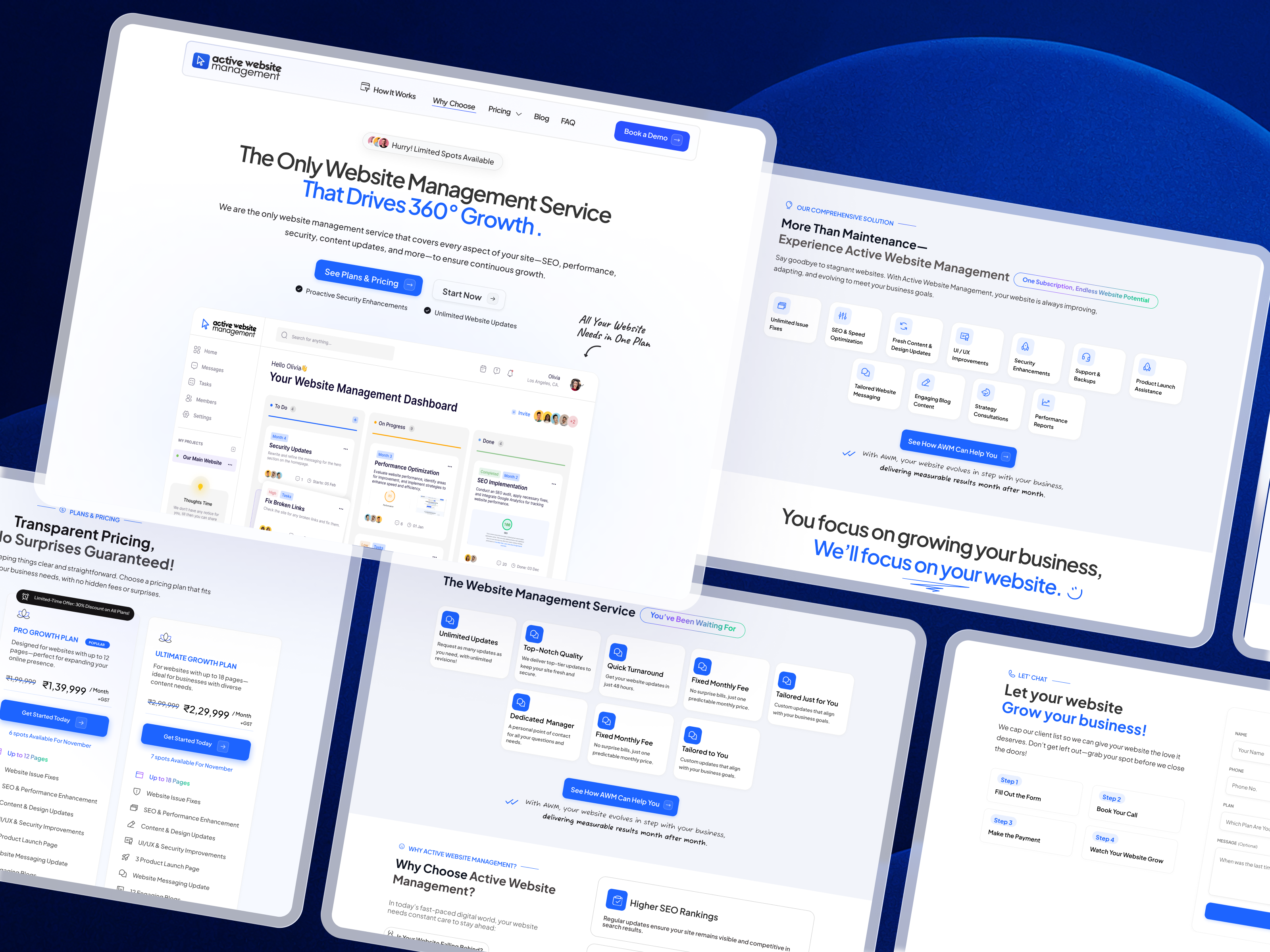This screenshot has width=1270, height=952.
Task: Click See How AWM Can Help You below Dedicated Manager
Action: [x=621, y=797]
